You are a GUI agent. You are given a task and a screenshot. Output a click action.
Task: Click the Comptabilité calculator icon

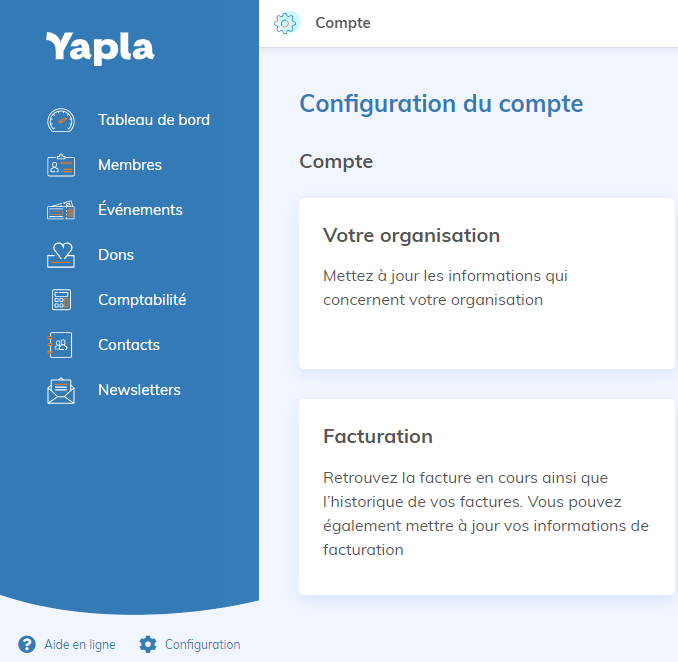pyautogui.click(x=61, y=300)
